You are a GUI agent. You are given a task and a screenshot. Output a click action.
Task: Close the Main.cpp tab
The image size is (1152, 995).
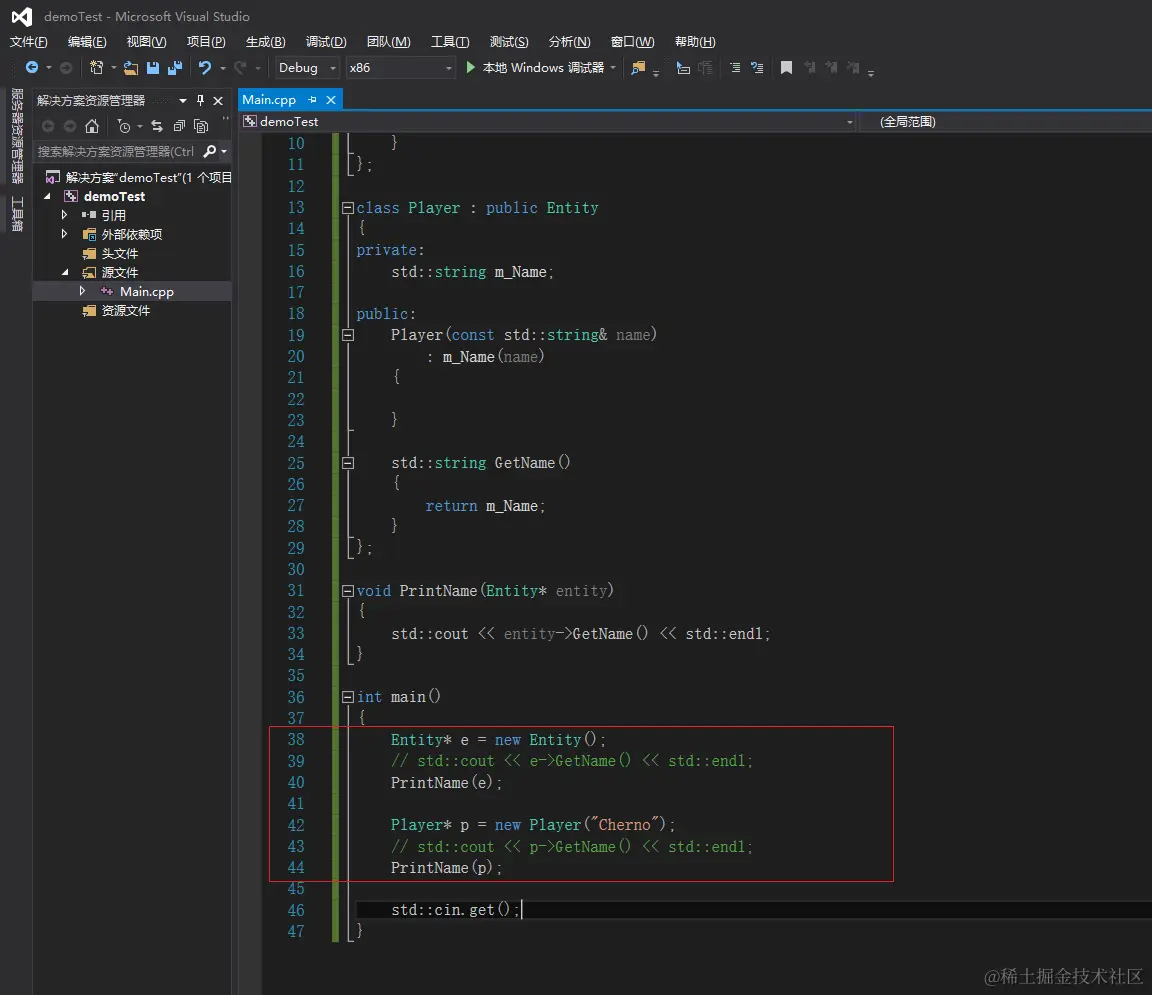click(331, 100)
